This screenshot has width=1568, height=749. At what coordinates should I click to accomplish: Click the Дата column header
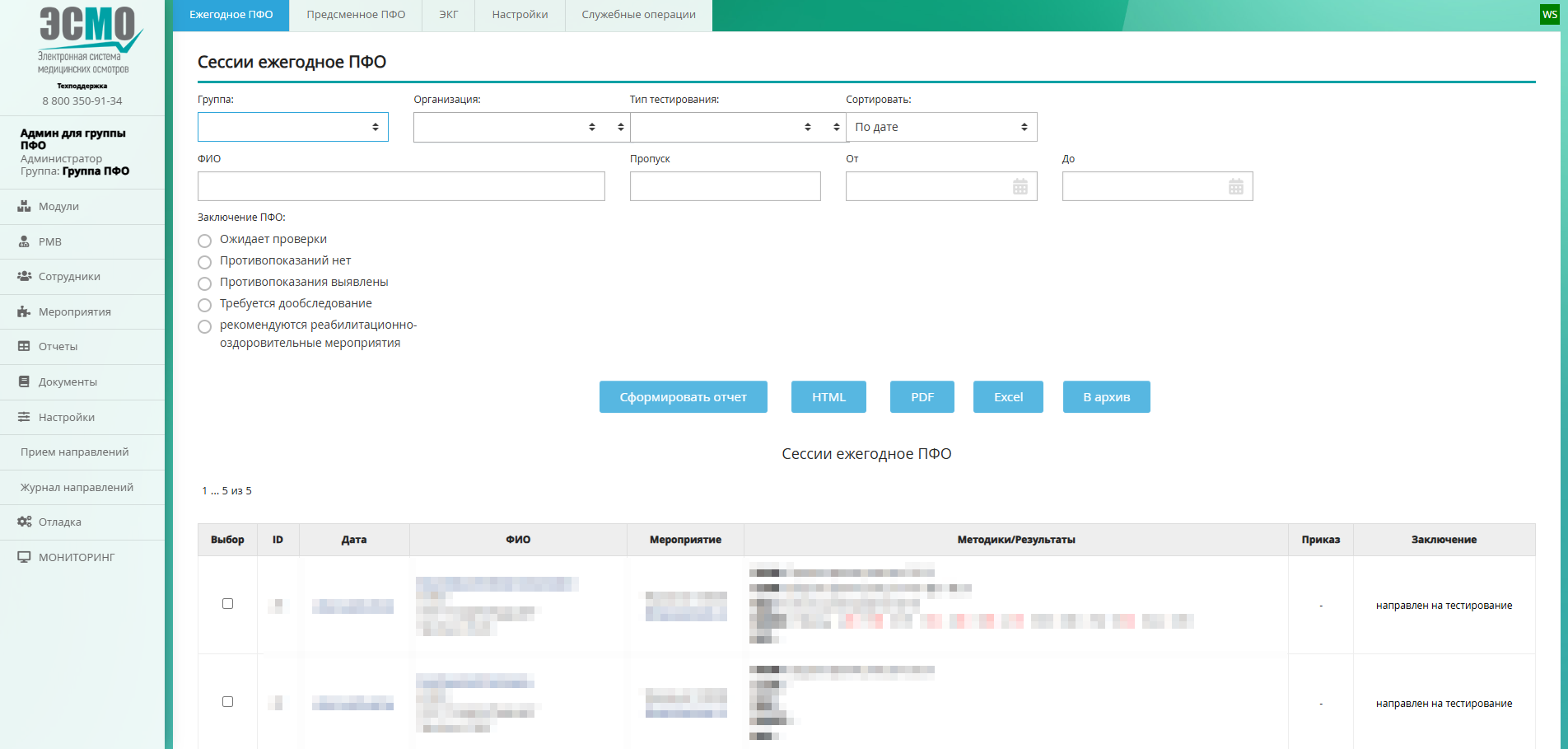click(354, 540)
